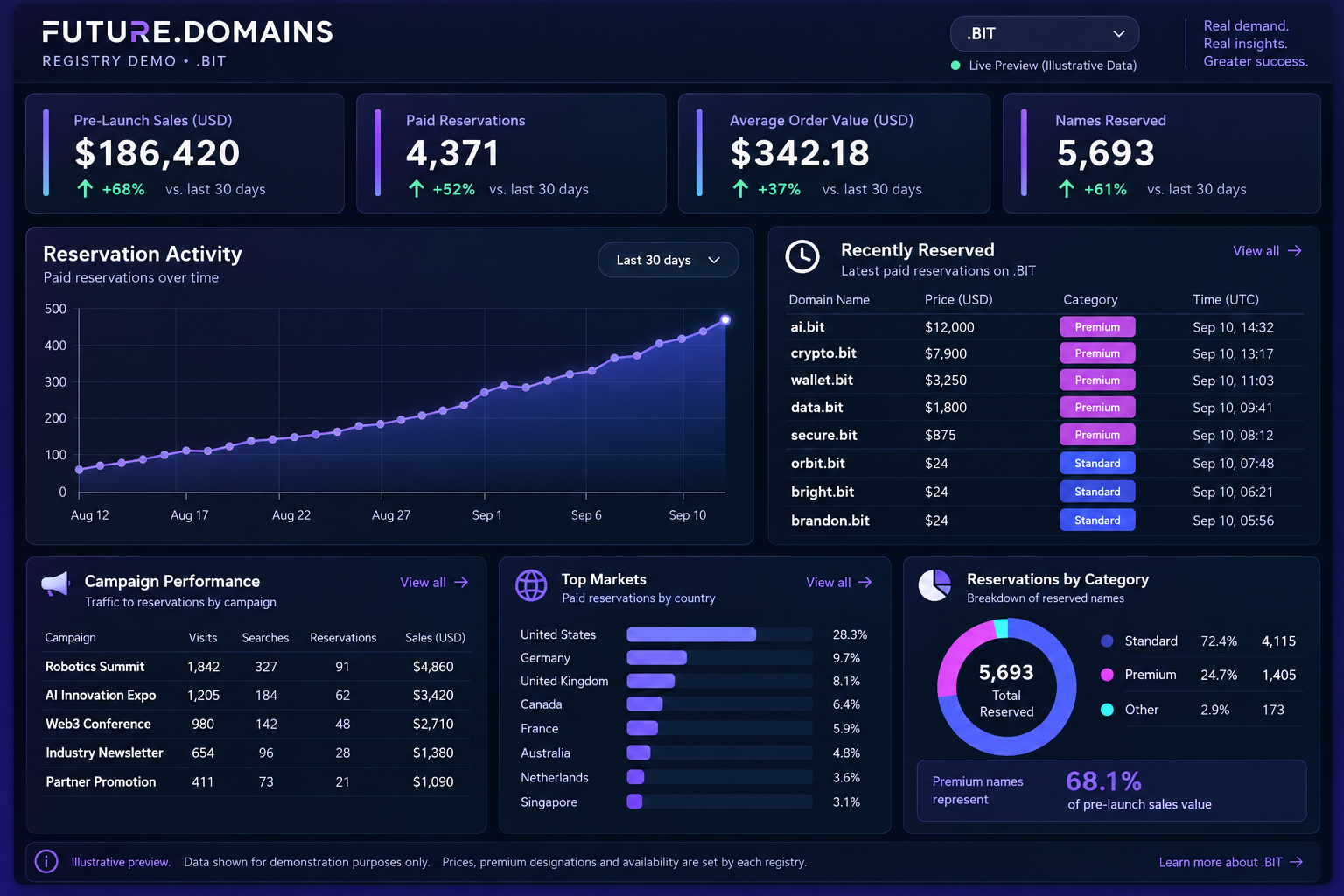Click the $342.18 Average Order Value figure
1344x896 pixels.
pos(800,154)
